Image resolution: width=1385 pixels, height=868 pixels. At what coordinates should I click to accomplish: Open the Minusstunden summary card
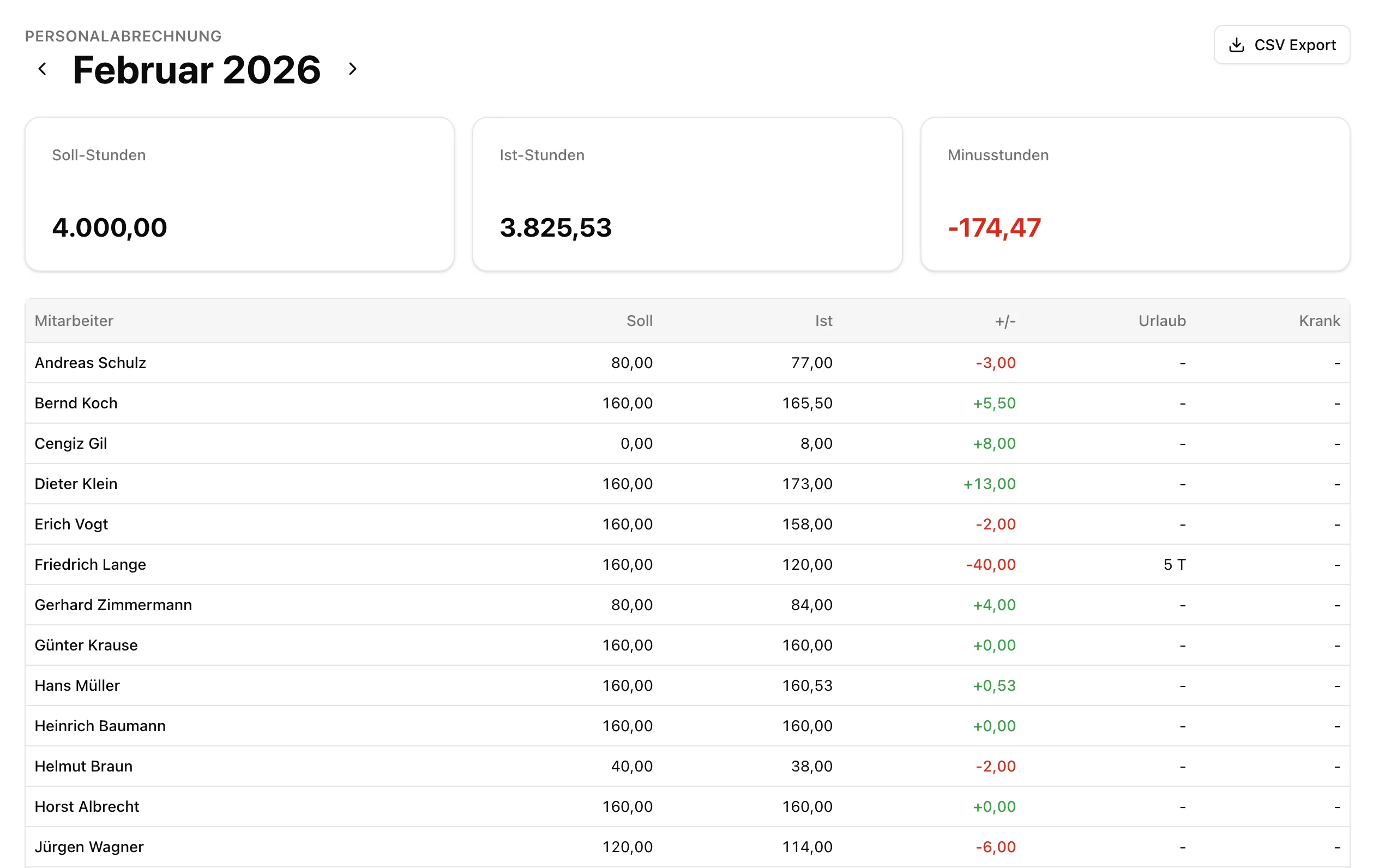tap(1135, 194)
